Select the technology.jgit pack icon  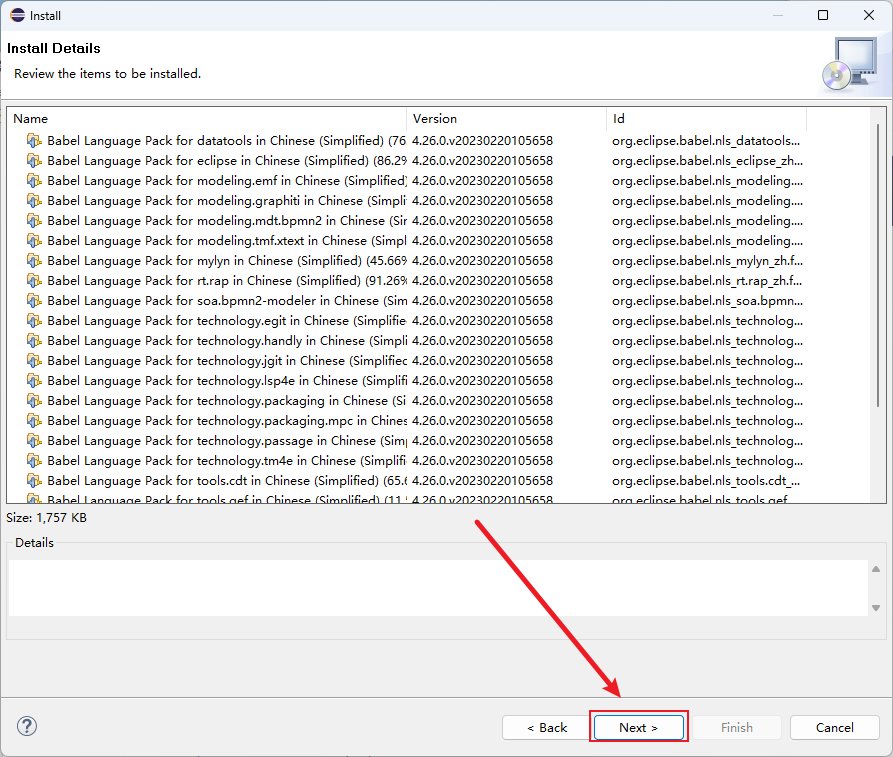[34, 361]
